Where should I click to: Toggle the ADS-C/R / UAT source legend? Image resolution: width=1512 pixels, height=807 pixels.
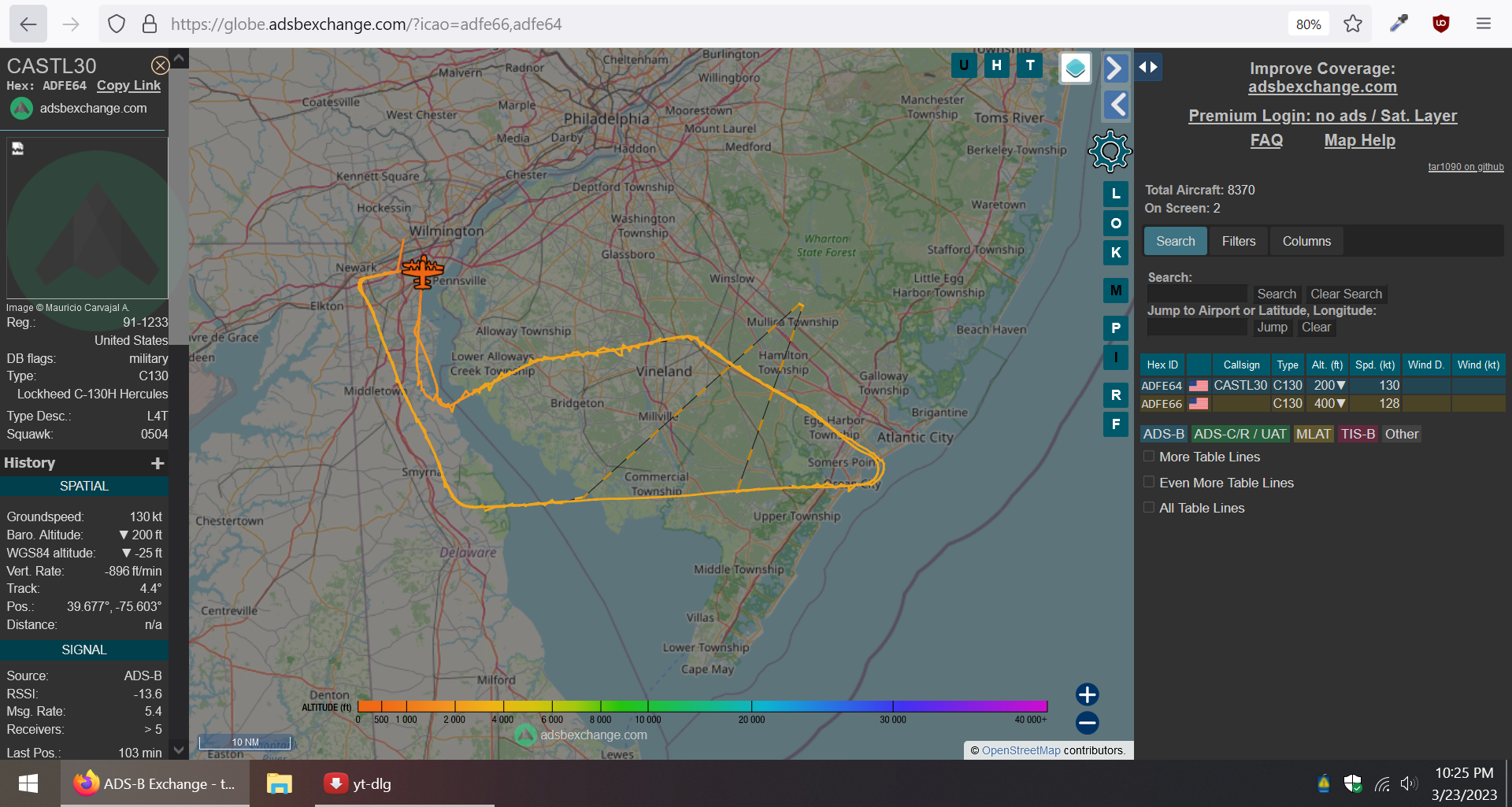pos(1240,434)
